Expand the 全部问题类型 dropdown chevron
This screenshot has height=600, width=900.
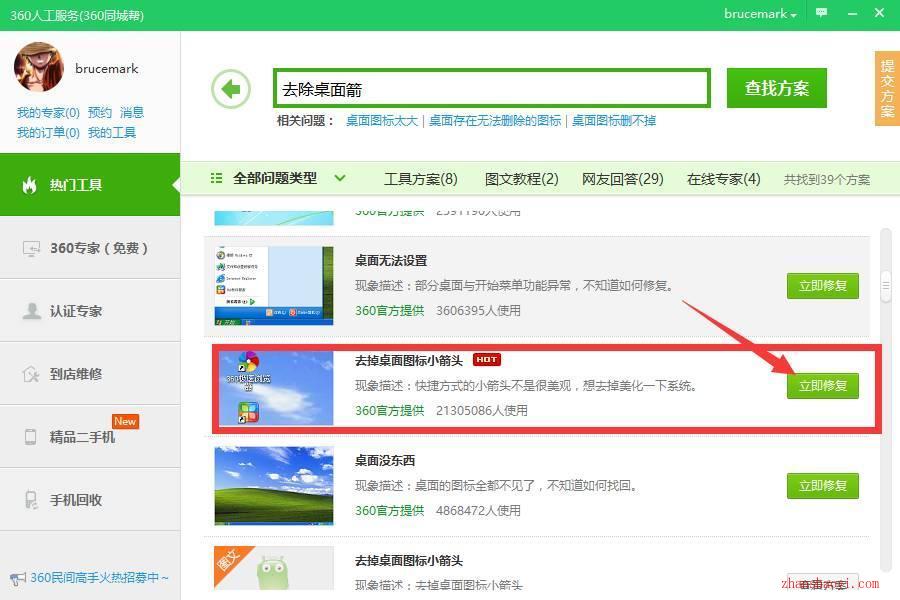(340, 178)
